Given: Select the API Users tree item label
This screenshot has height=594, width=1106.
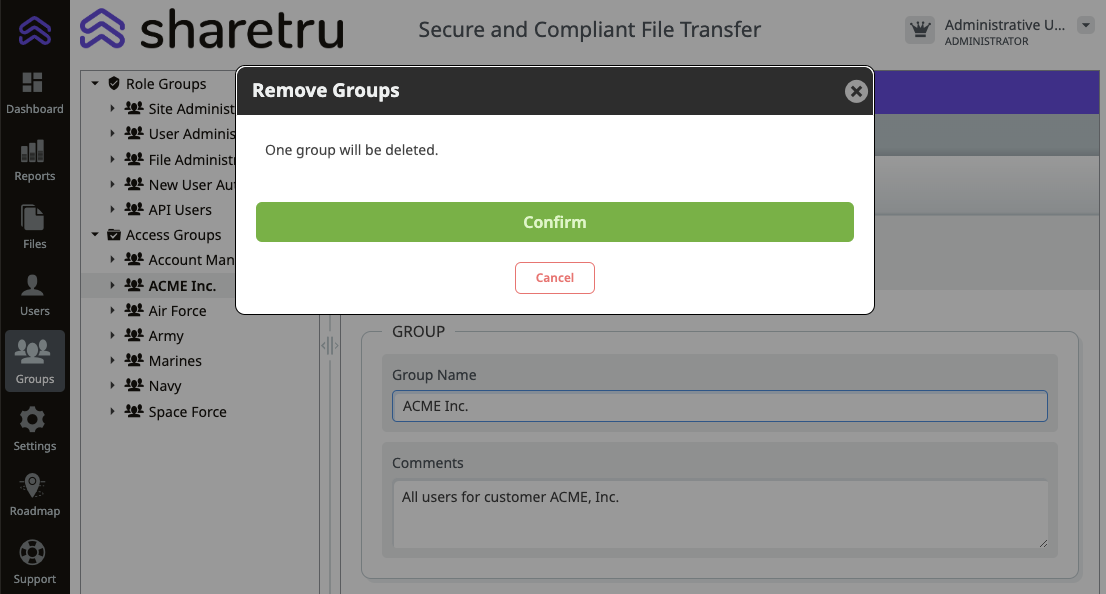Looking at the screenshot, I should pos(180,210).
